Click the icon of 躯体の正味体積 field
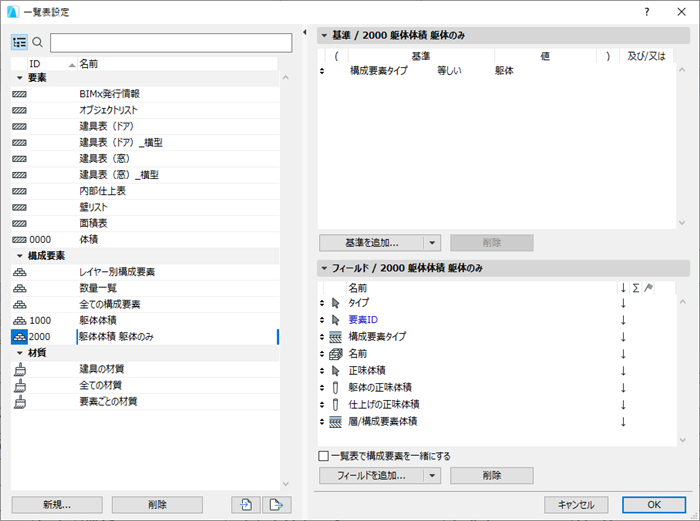Image resolution: width=700 pixels, height=521 pixels. click(x=335, y=388)
